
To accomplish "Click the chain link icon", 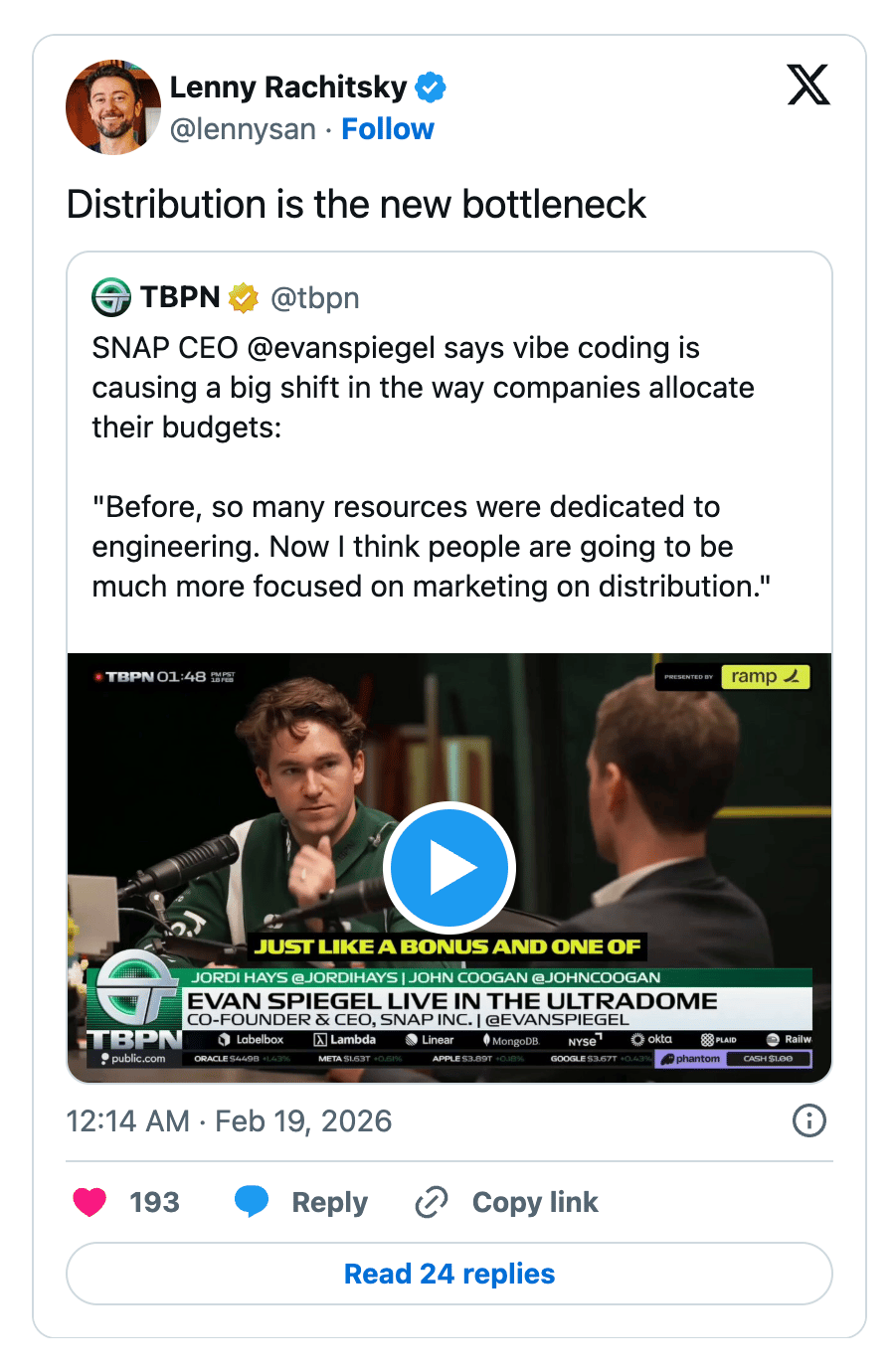I will click(x=431, y=1202).
